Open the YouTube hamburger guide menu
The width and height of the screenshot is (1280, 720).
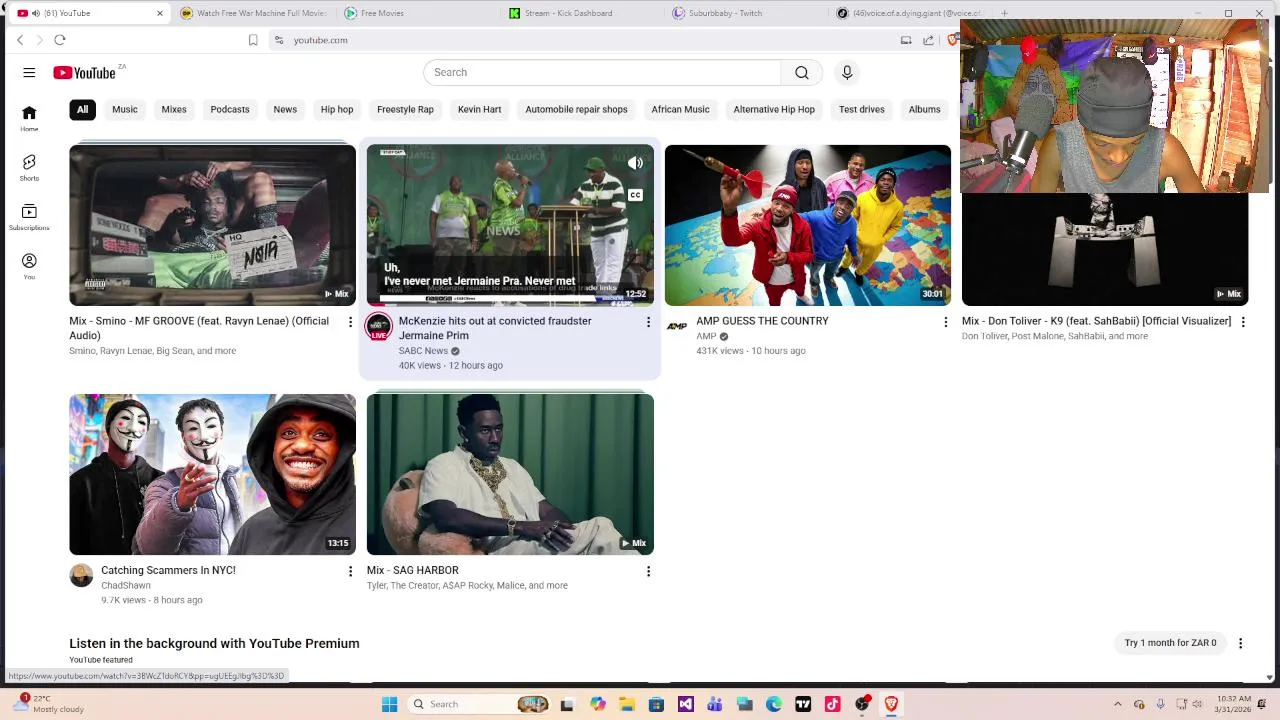[x=29, y=72]
